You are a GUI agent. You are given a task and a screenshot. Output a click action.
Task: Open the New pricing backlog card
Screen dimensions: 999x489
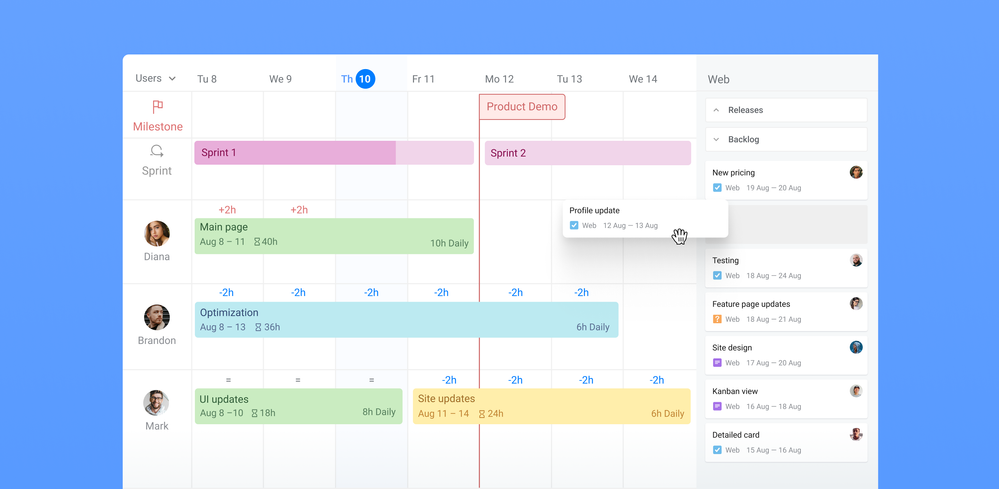786,180
